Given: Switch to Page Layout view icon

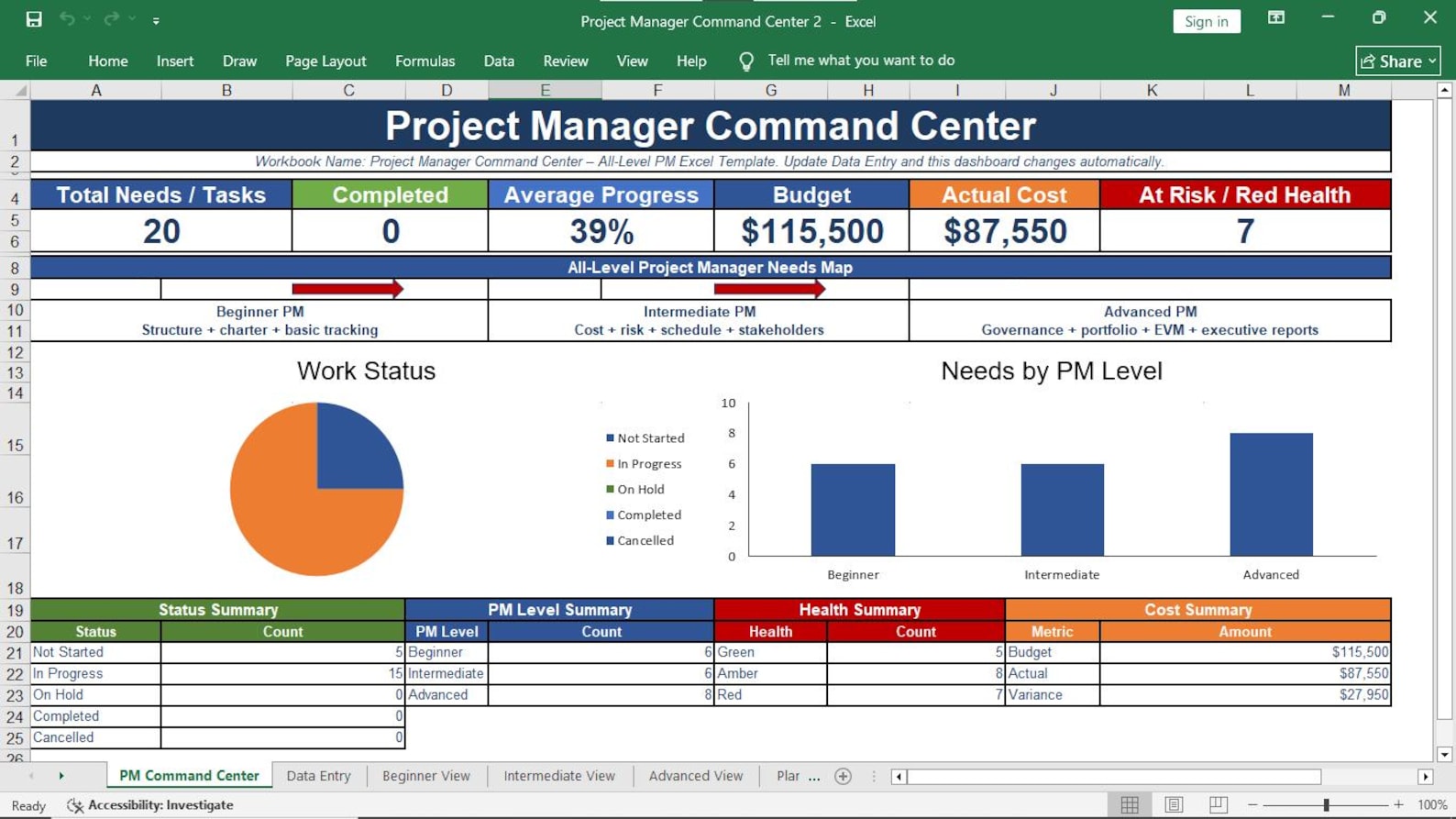Looking at the screenshot, I should 1174,805.
